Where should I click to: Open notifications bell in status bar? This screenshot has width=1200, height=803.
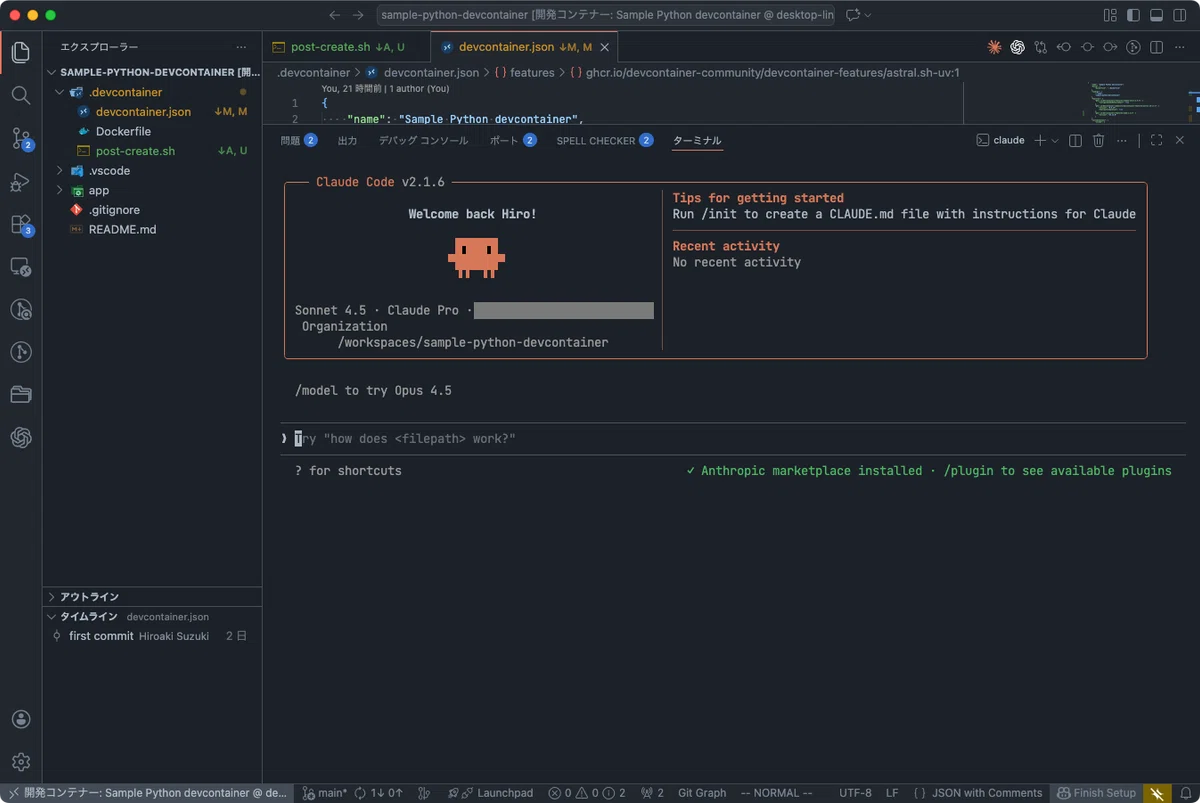pyautogui.click(x=1186, y=793)
